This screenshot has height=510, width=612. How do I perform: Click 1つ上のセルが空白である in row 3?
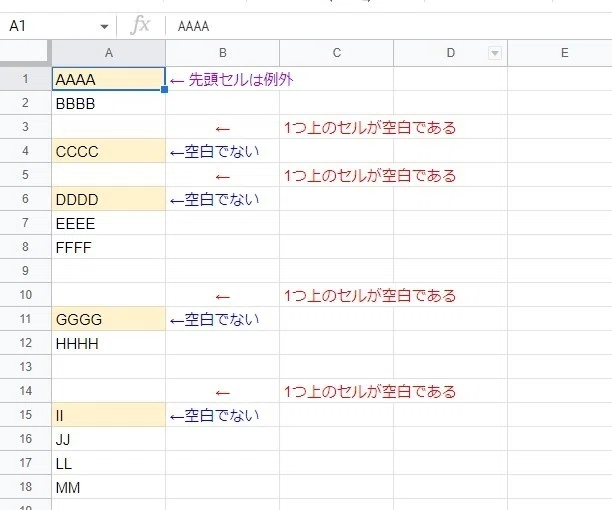tap(370, 128)
